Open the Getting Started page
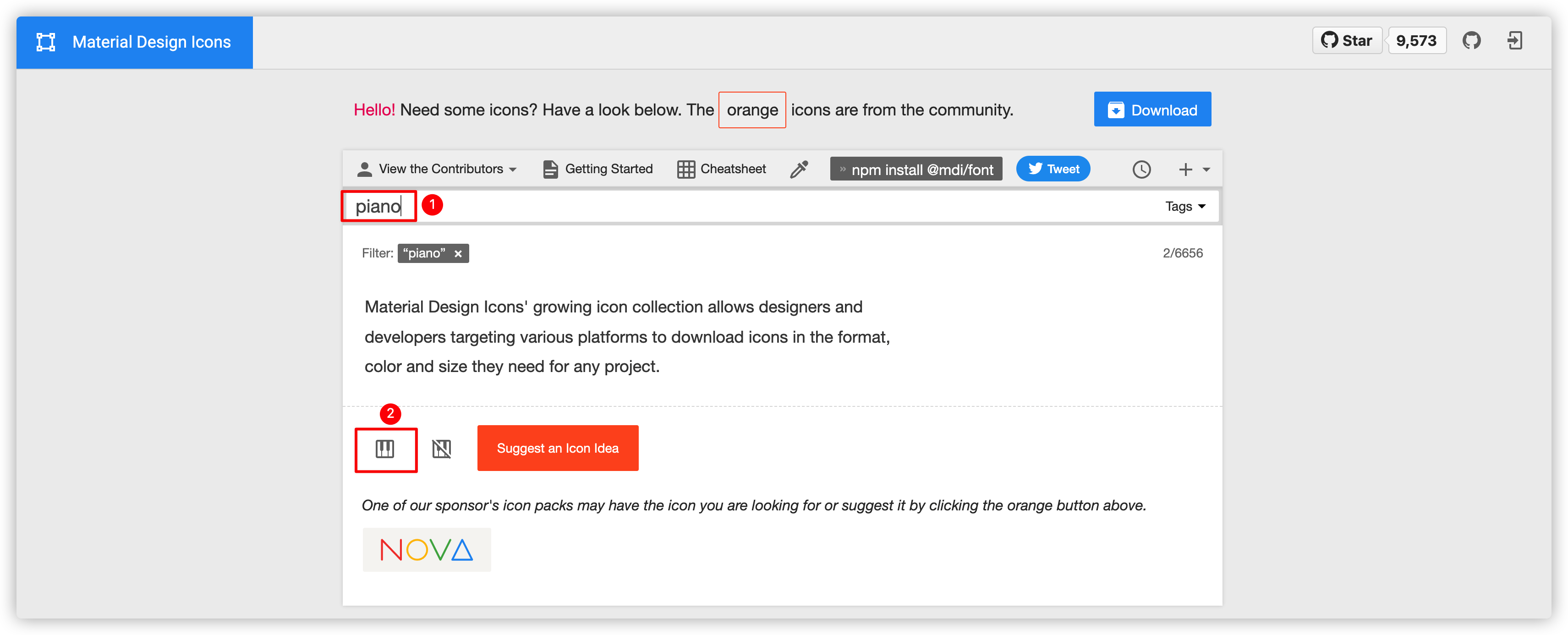This screenshot has height=635, width=1568. 598,169
